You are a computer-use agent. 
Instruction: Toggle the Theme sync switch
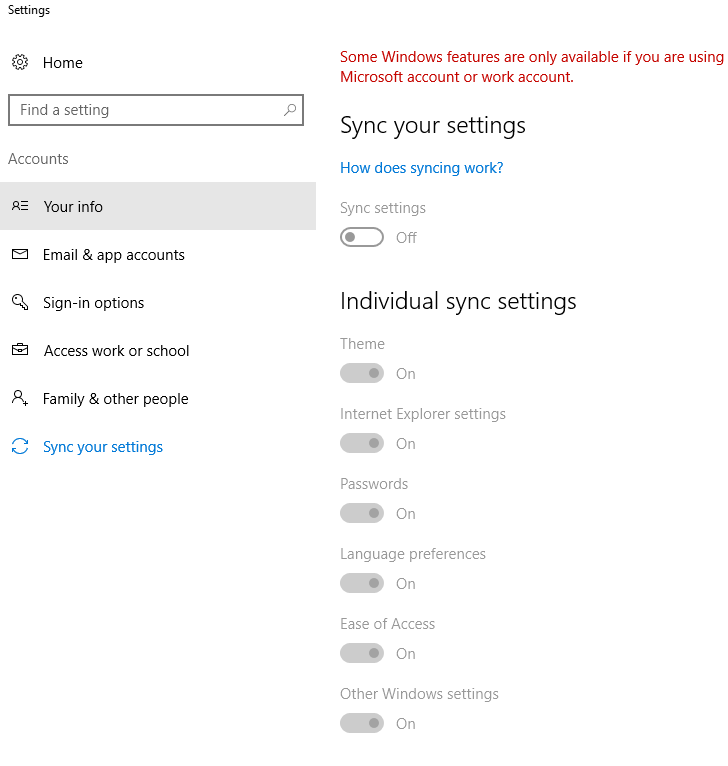362,373
